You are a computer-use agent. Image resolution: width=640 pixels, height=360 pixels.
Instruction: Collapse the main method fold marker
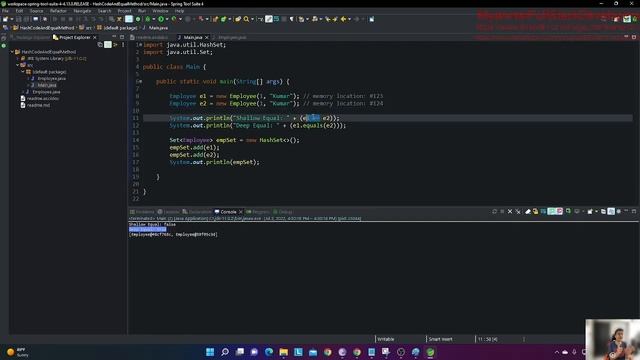tap(140, 81)
